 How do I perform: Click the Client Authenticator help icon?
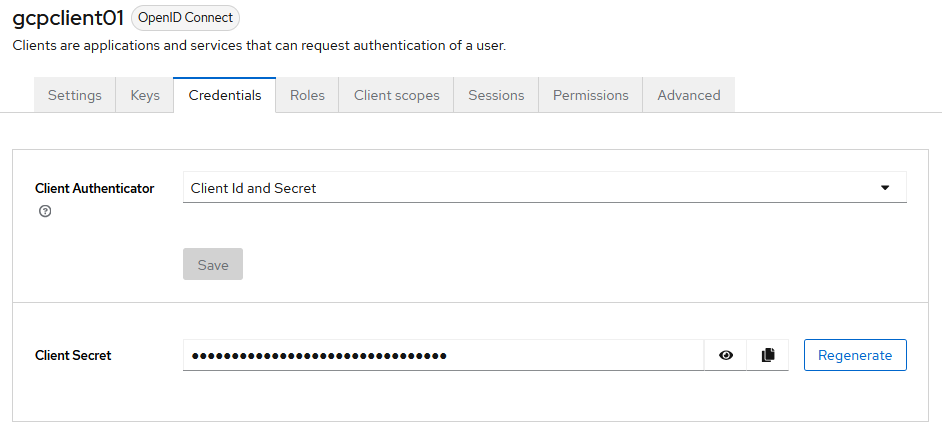tap(44, 212)
